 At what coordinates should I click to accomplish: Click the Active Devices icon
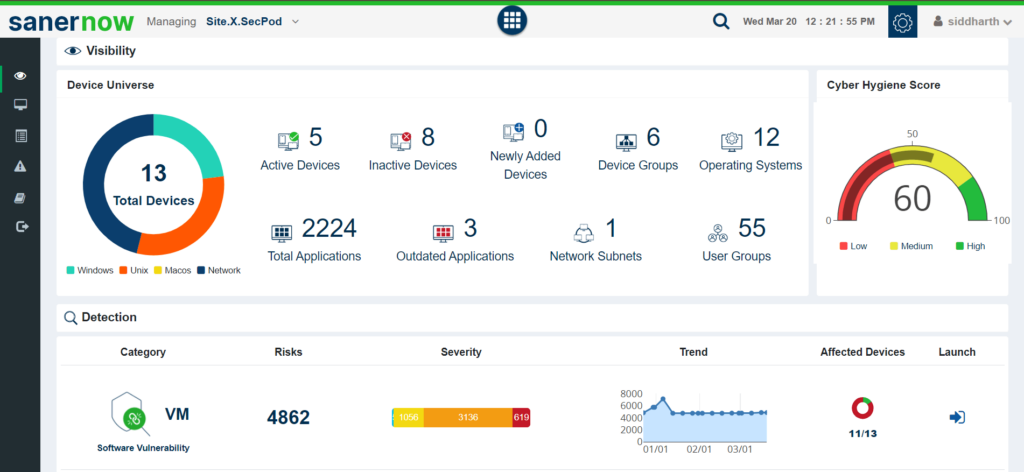pyautogui.click(x=288, y=140)
